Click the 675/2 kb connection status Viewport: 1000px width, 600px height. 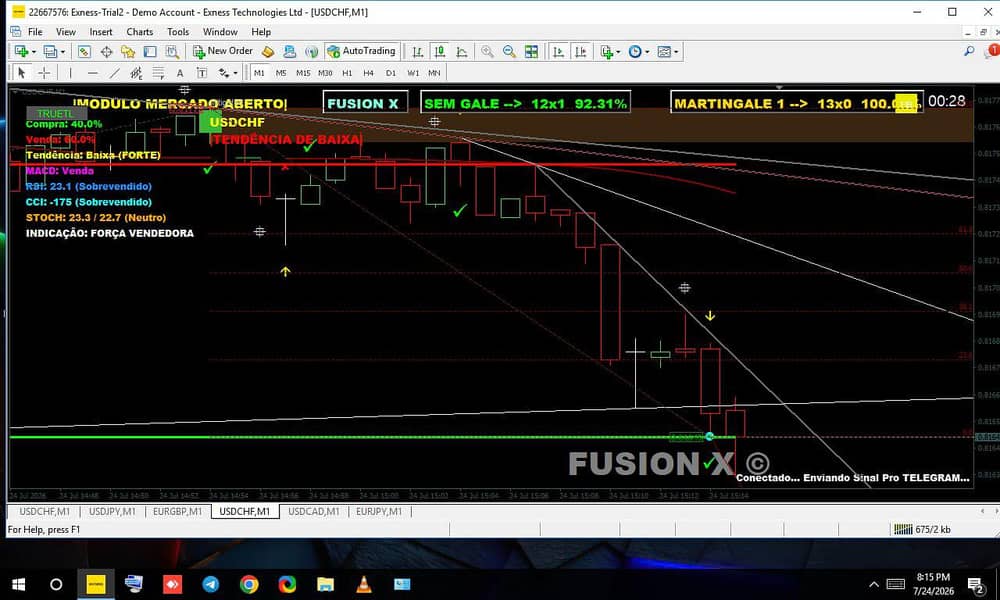[x=922, y=529]
